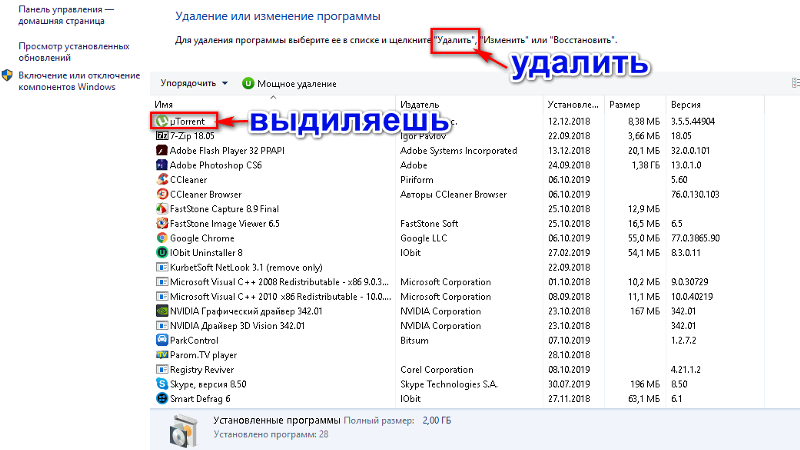Click publisher Google LLC cell
The image size is (800, 450).
(x=423, y=238)
